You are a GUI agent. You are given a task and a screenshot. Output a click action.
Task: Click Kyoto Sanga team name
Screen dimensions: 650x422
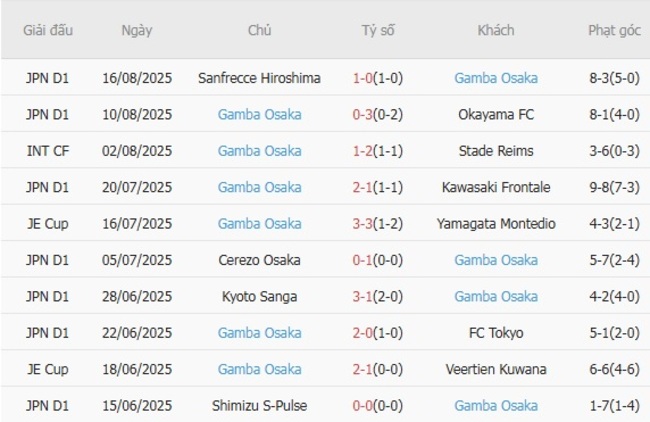[x=259, y=296]
